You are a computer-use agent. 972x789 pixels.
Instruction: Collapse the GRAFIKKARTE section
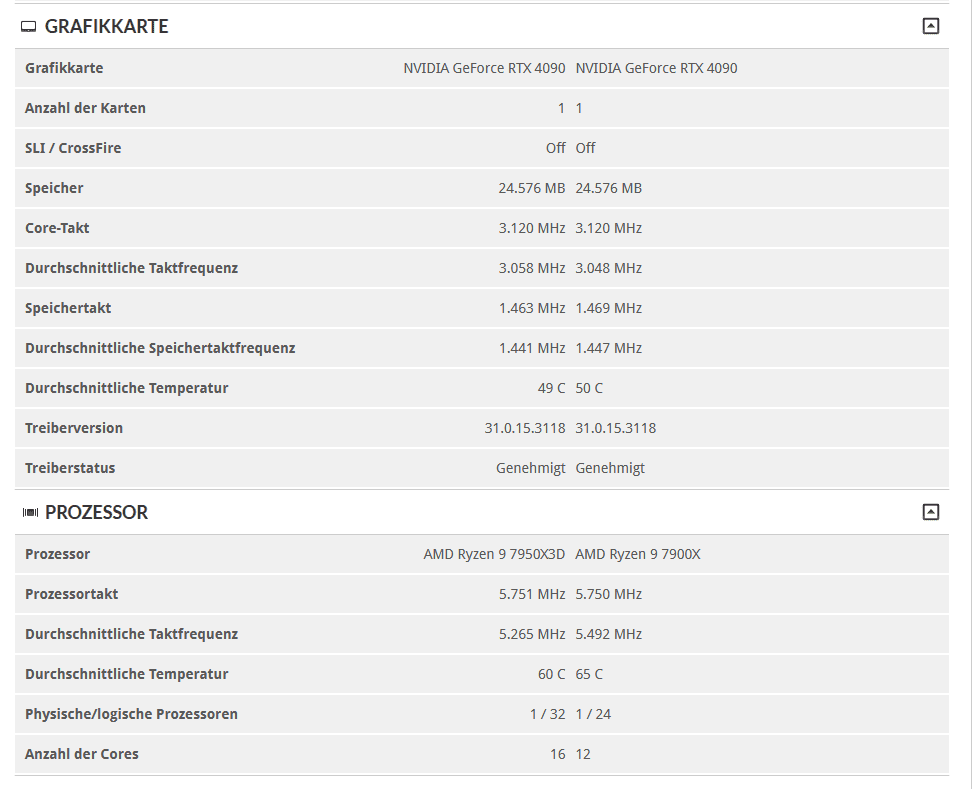coord(930,26)
